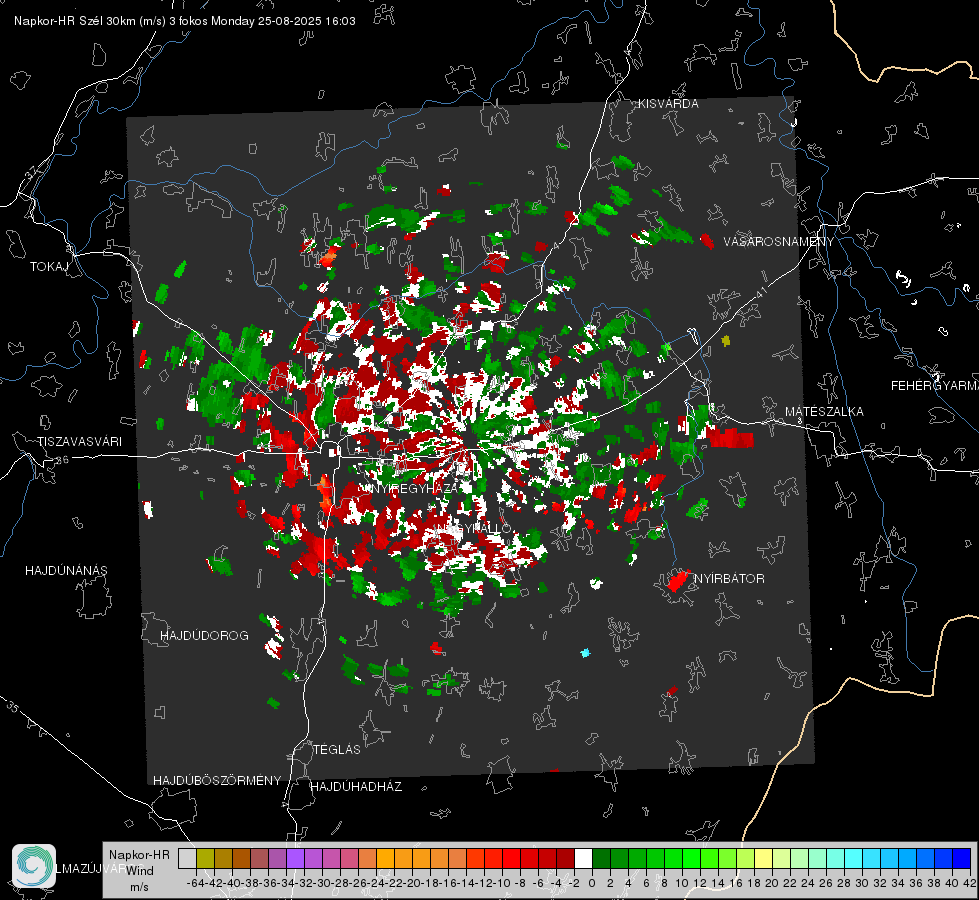
Task: Click road number 35 label at lower left
Action: click(x=14, y=707)
